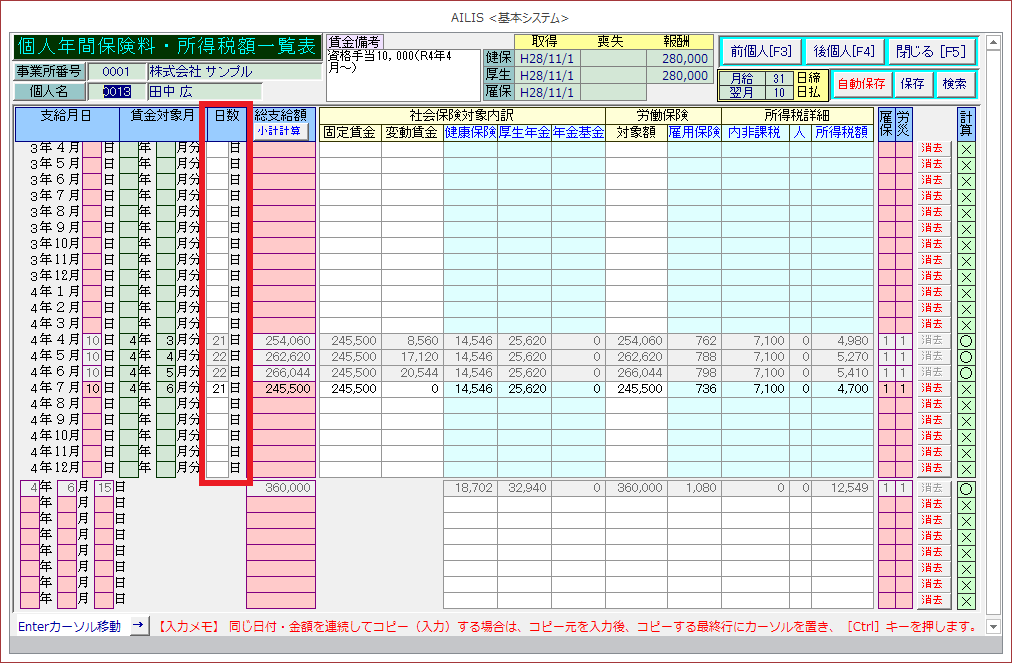1012x663 pixels.
Task: Click the Enter cursor movement arrow icon
Action: [x=139, y=625]
